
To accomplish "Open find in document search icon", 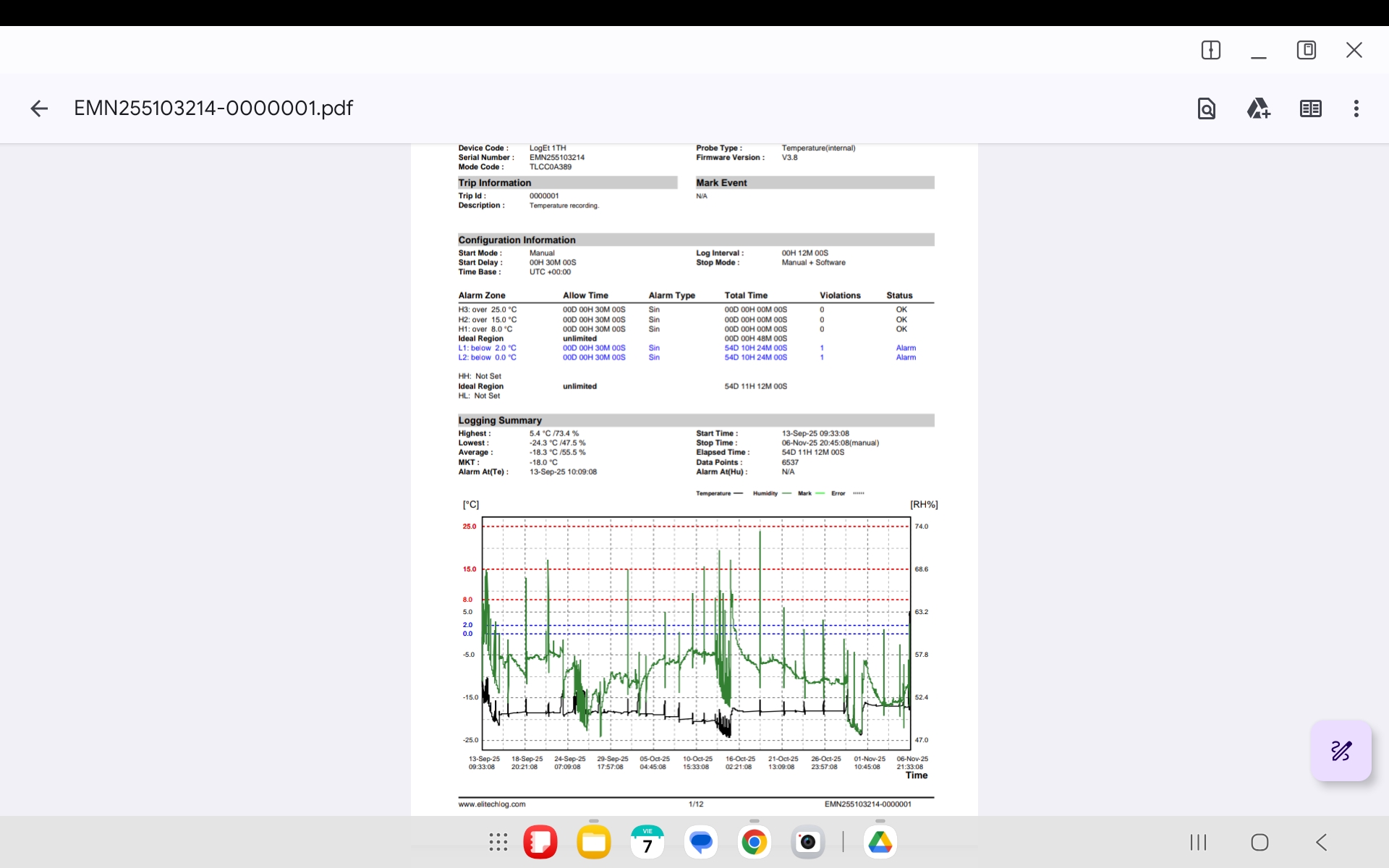I will point(1206,109).
